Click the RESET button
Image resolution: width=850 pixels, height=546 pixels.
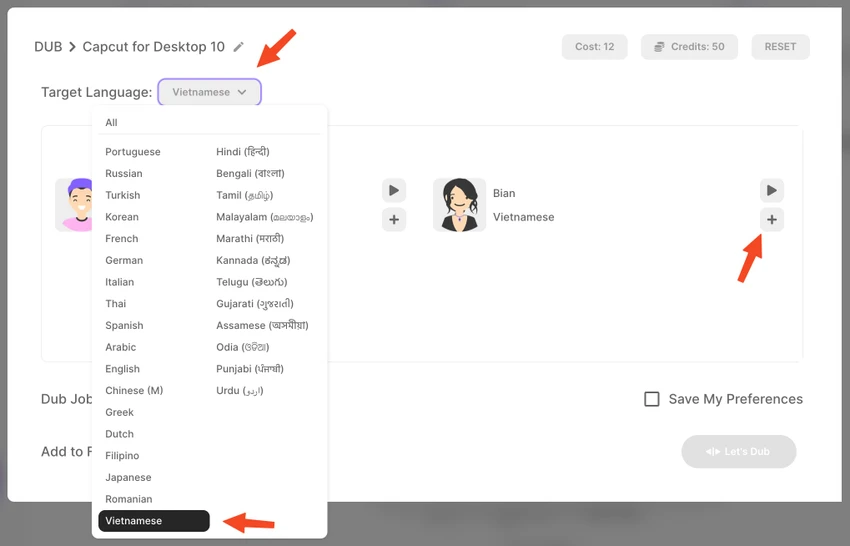[x=780, y=47]
